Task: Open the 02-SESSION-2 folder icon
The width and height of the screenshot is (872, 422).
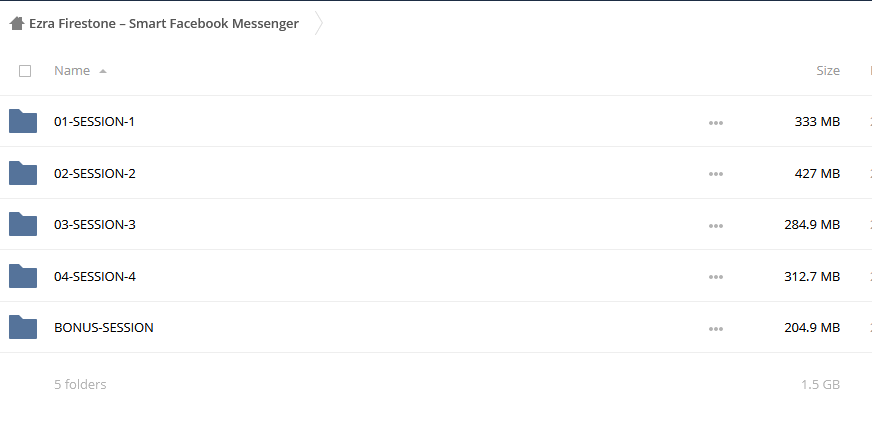Action: point(23,173)
